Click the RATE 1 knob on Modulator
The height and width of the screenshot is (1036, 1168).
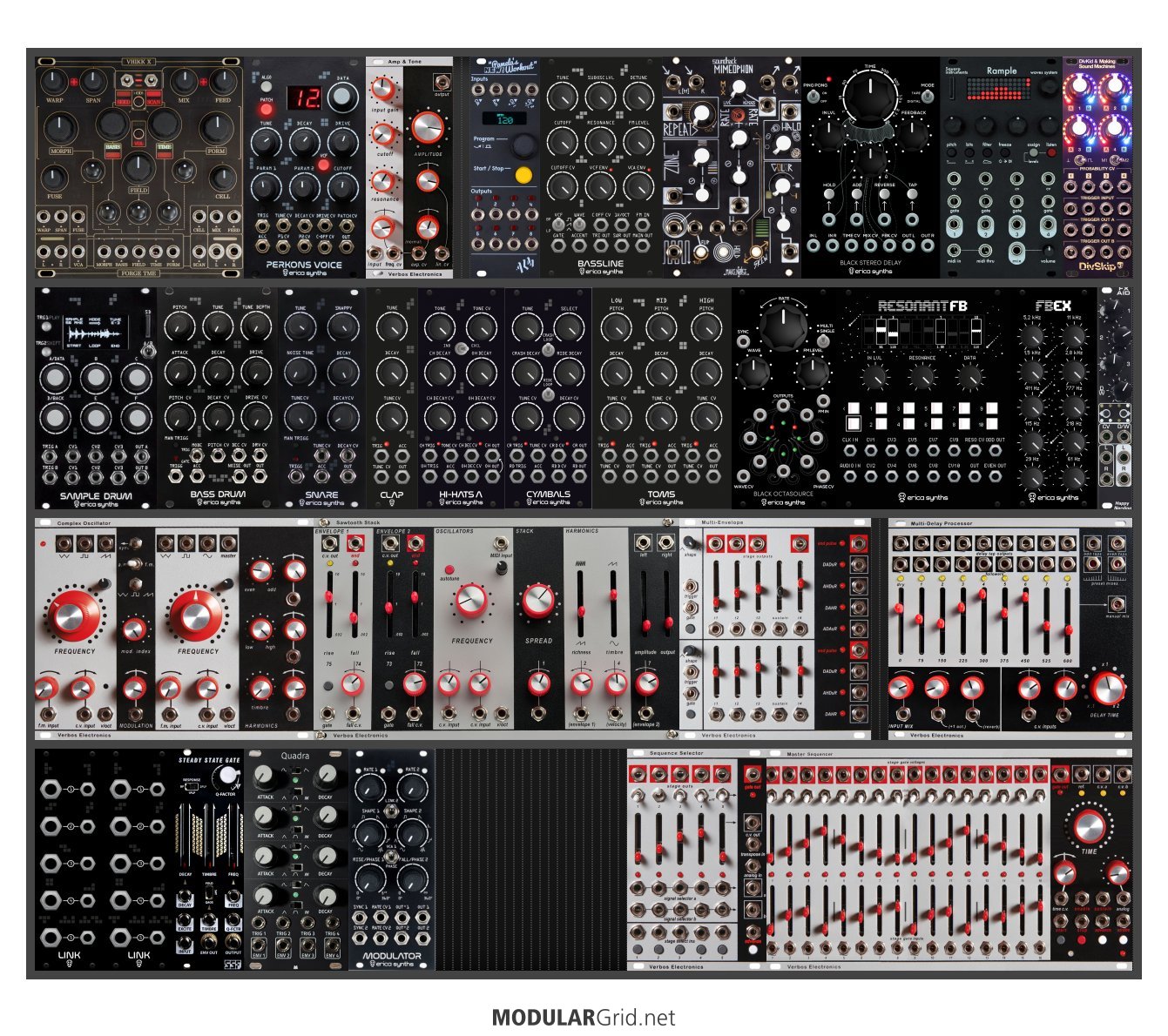[371, 790]
